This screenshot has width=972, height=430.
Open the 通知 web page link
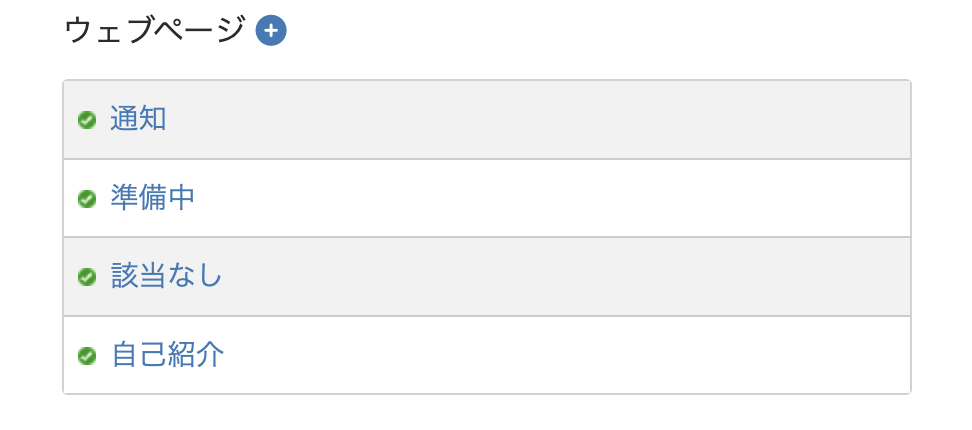(138, 119)
